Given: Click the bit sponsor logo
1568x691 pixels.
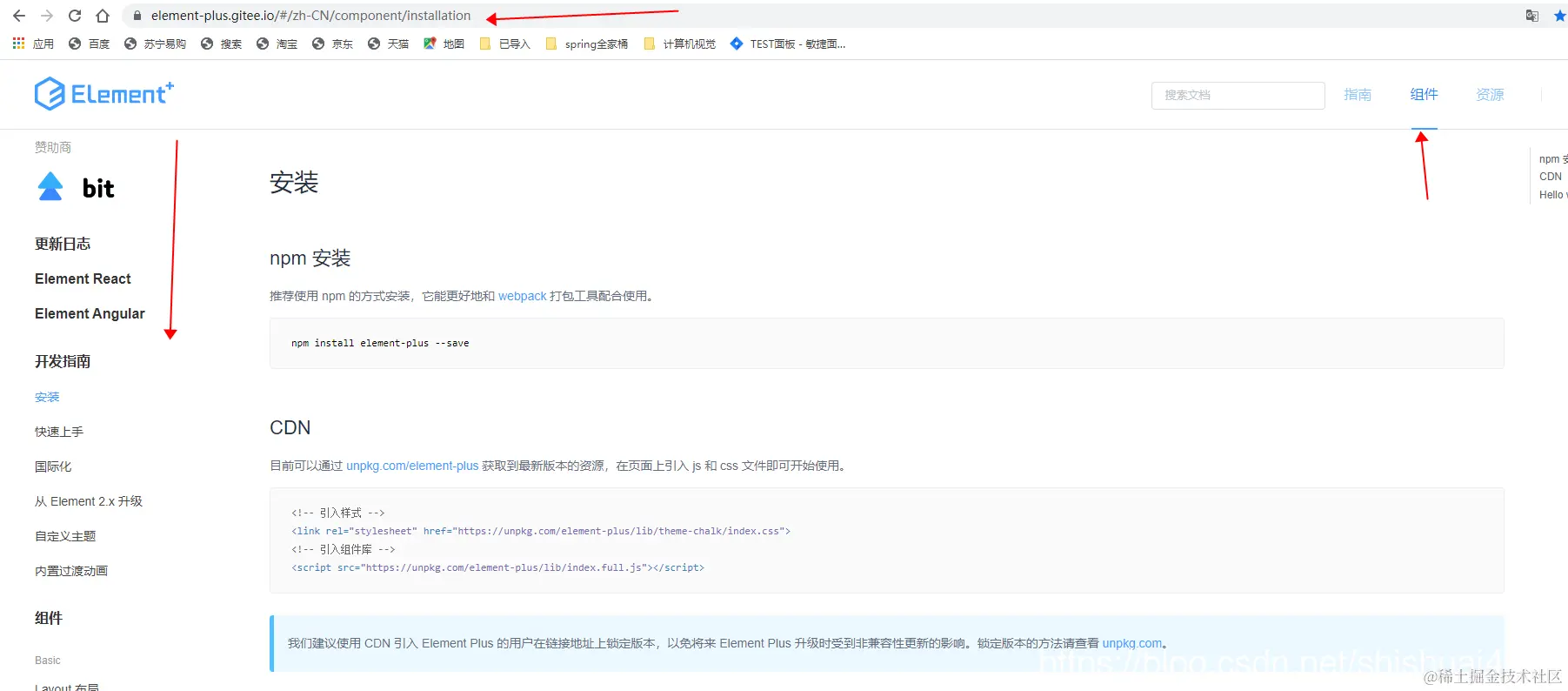Looking at the screenshot, I should (77, 187).
